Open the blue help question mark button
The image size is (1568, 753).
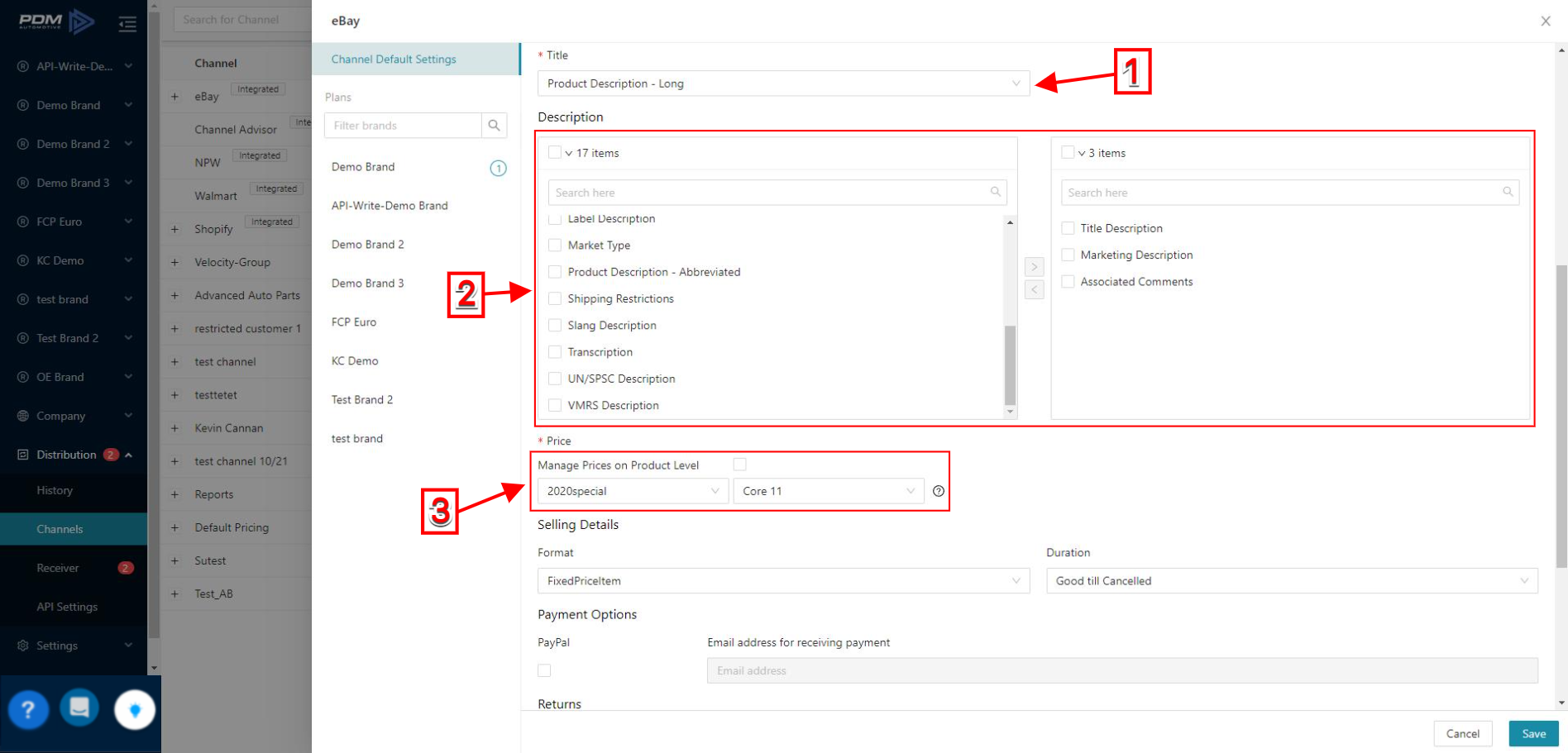pos(28,709)
